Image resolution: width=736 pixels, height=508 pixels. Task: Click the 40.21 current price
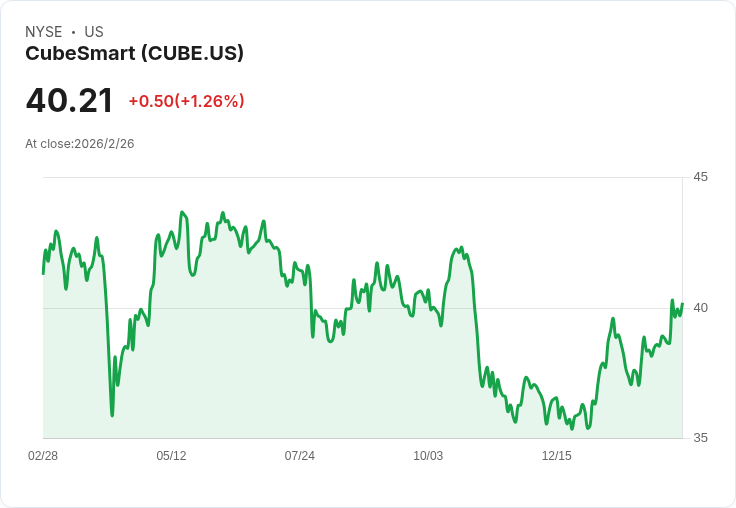pos(69,100)
